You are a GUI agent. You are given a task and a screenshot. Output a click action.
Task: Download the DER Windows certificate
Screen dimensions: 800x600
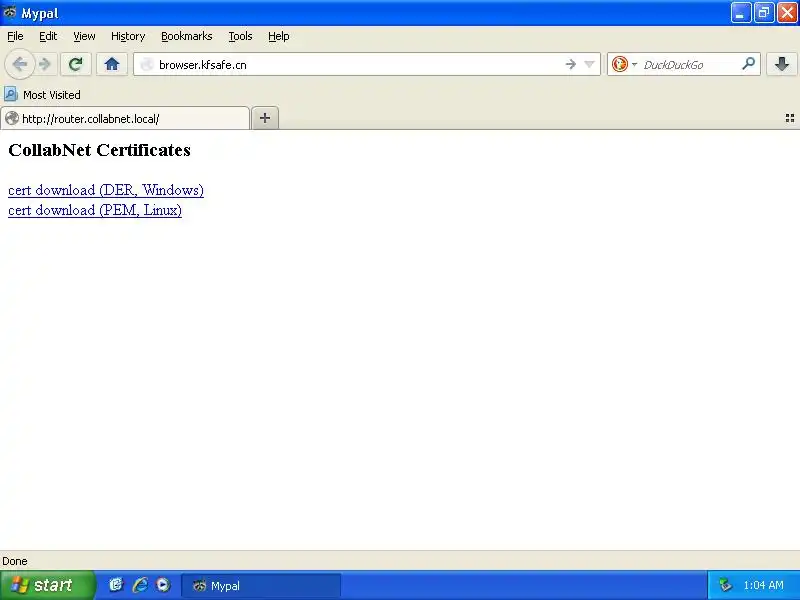pos(106,190)
